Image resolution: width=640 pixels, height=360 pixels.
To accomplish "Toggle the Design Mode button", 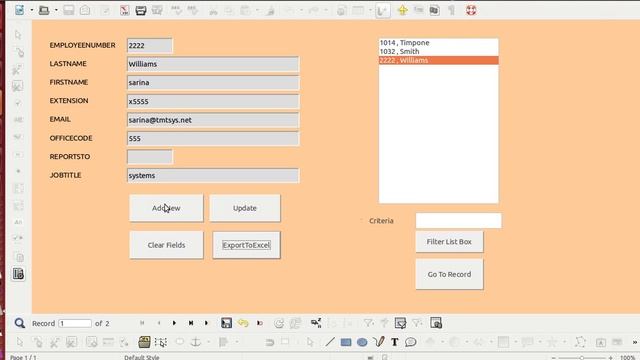I will tap(382, 11).
